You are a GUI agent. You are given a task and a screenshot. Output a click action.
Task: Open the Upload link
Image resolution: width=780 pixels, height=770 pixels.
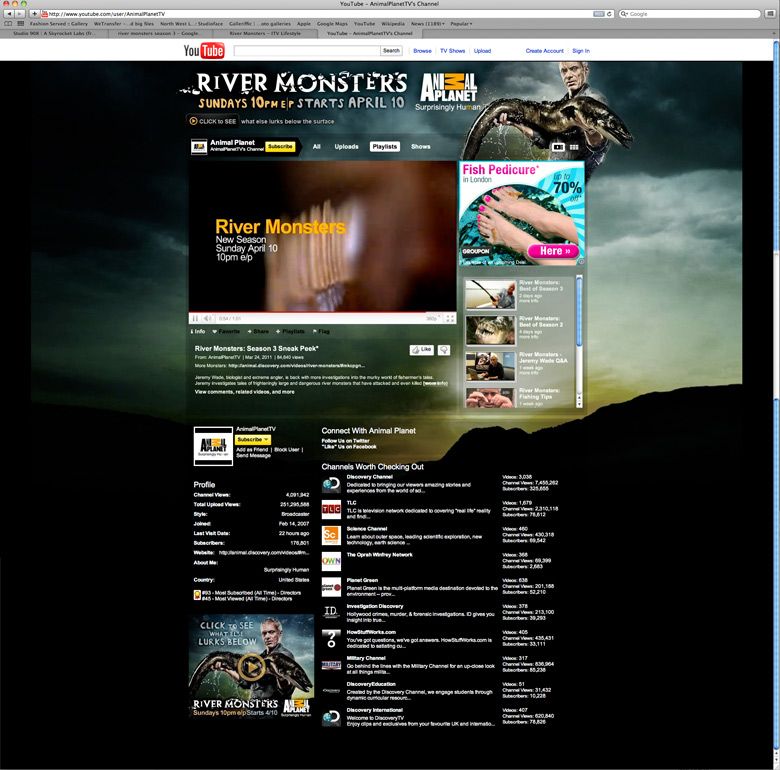click(482, 51)
